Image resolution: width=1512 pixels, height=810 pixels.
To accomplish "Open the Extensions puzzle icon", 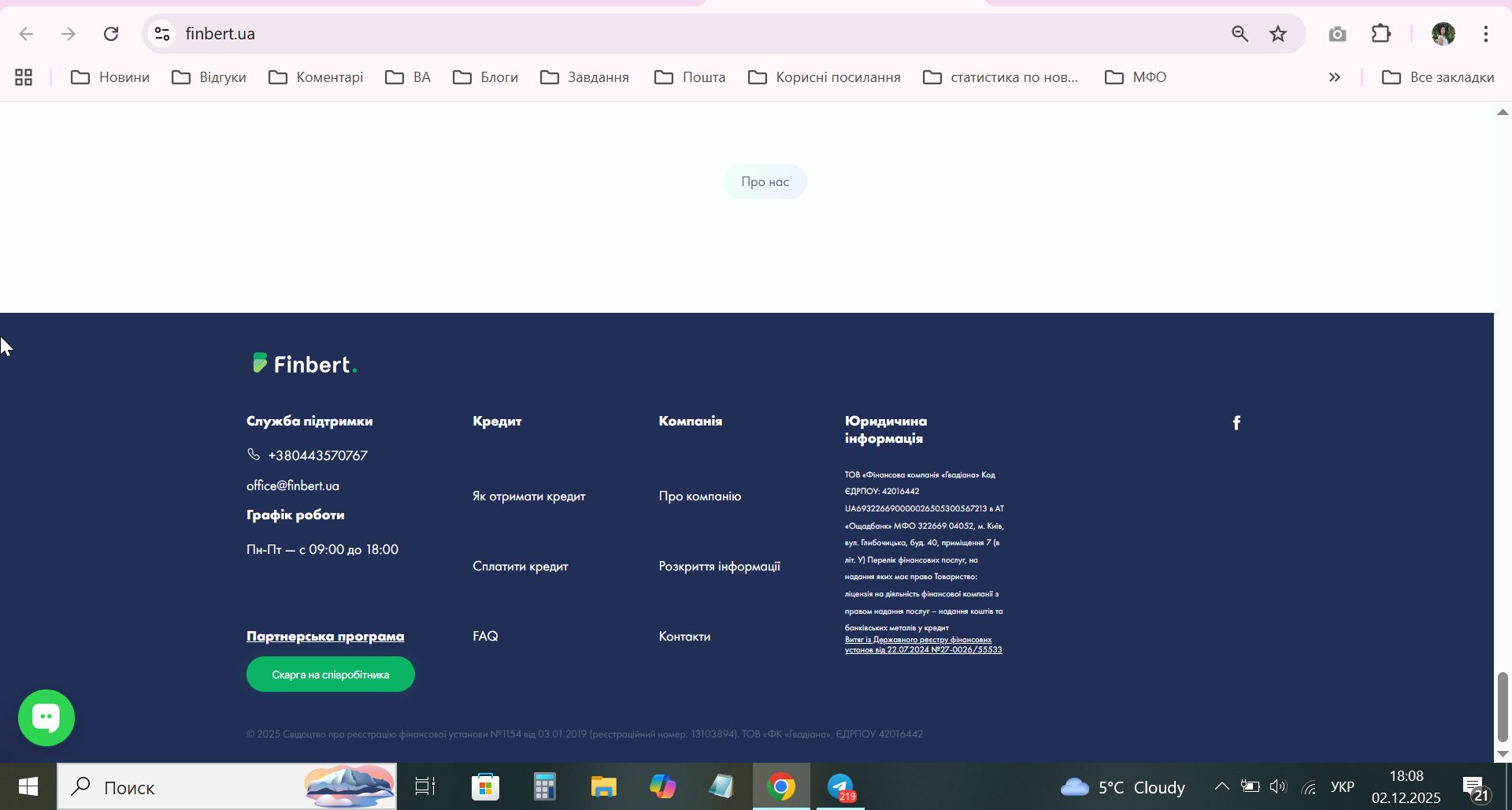I will (1381, 34).
